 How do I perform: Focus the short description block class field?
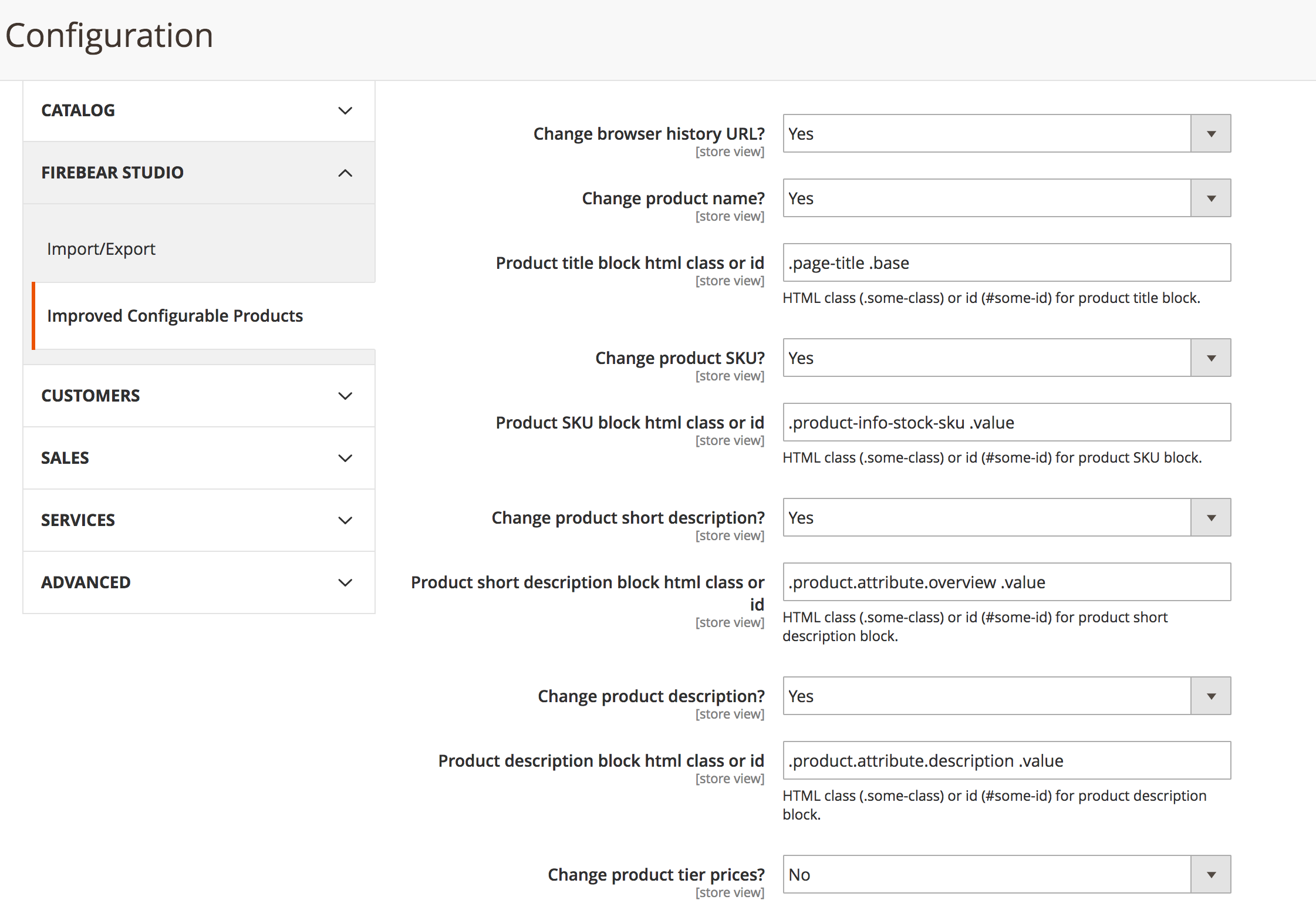coord(1006,582)
